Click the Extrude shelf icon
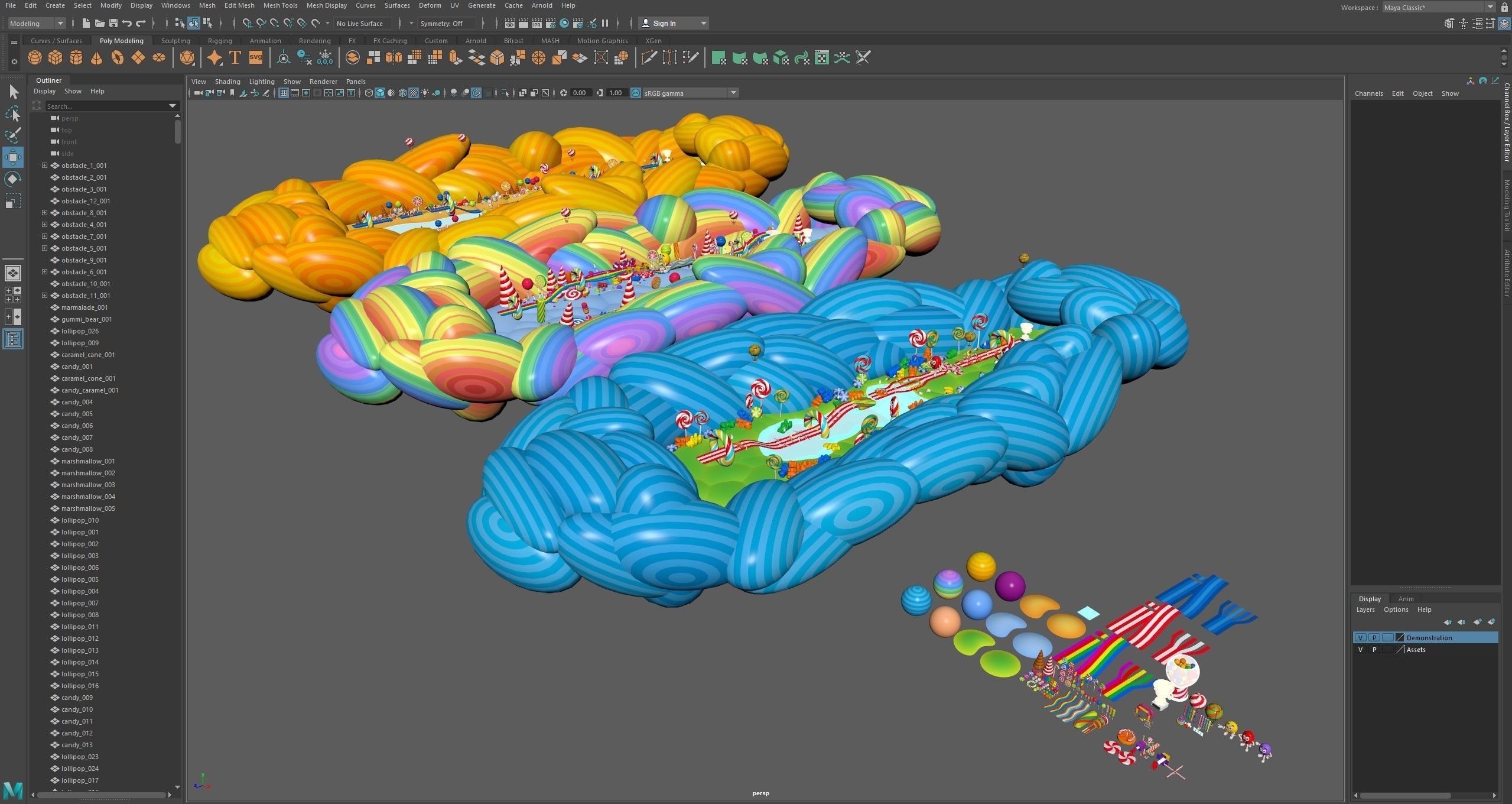Screen dimensions: 1512x804 (456, 57)
